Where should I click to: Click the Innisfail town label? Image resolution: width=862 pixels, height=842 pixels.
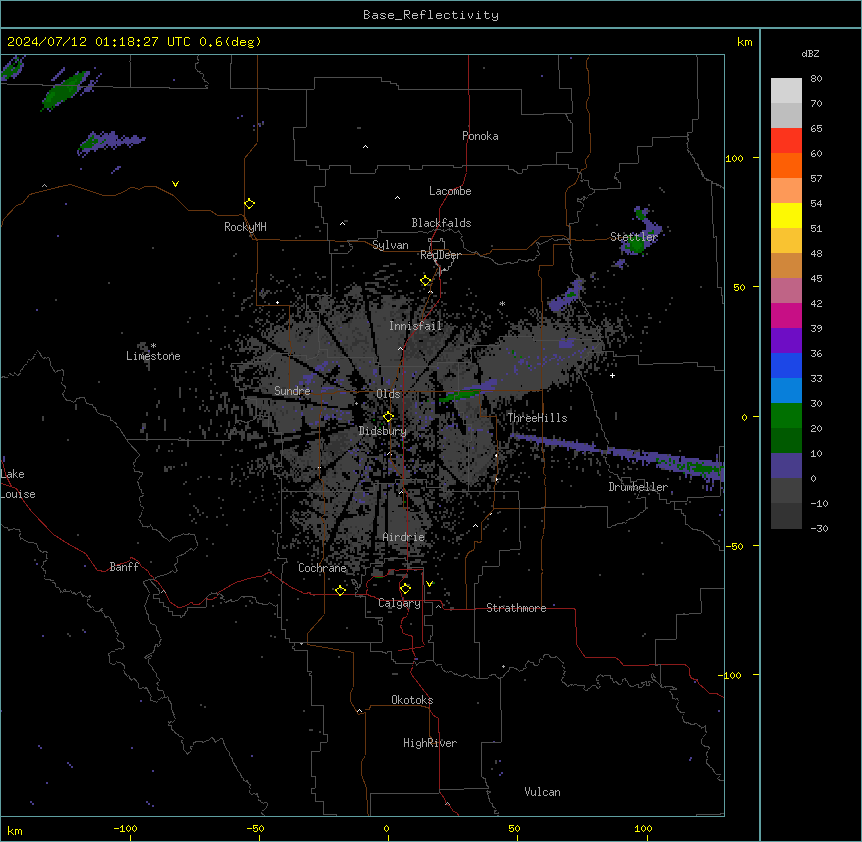click(x=415, y=326)
